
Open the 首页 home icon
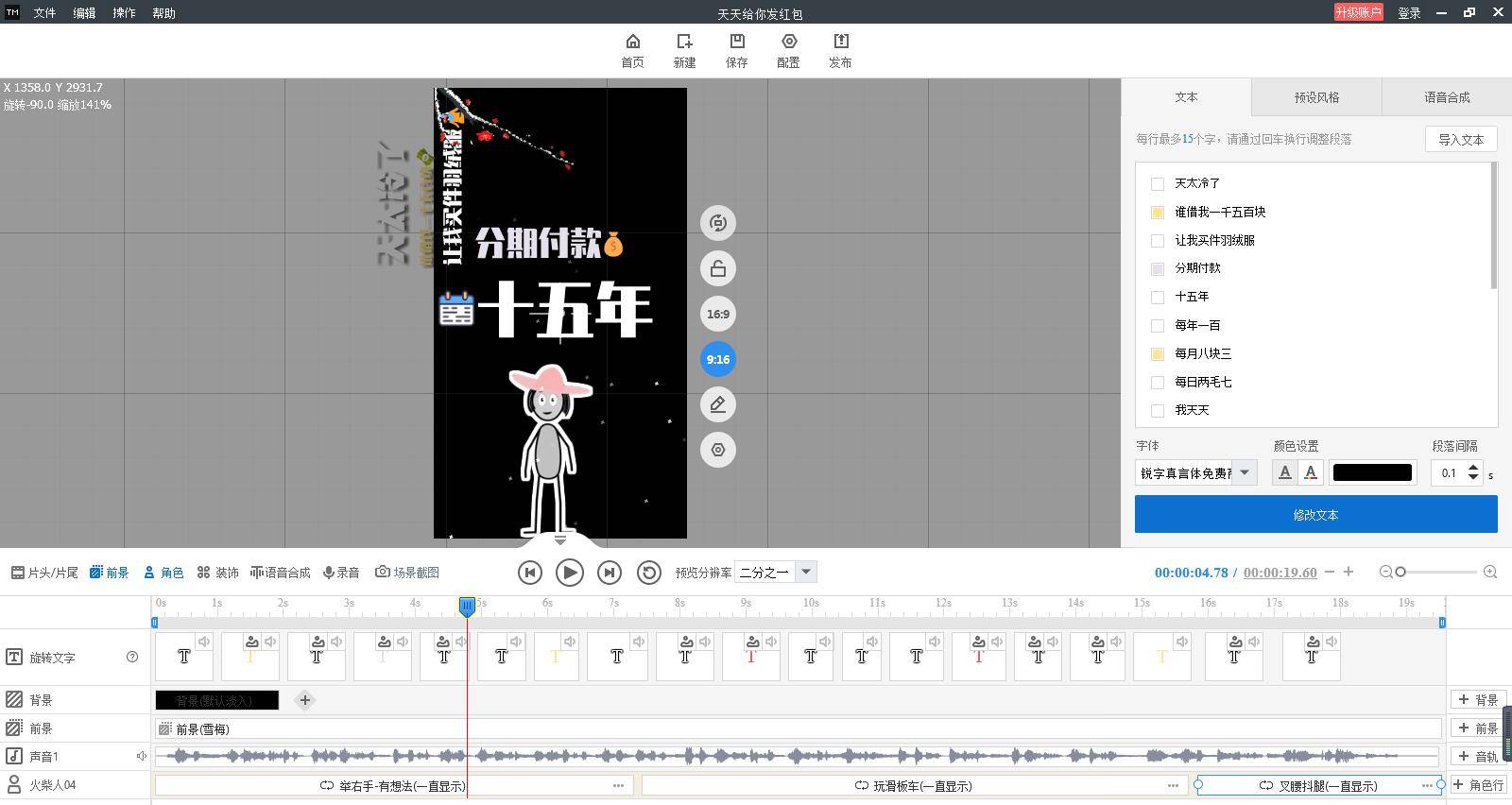click(x=632, y=50)
